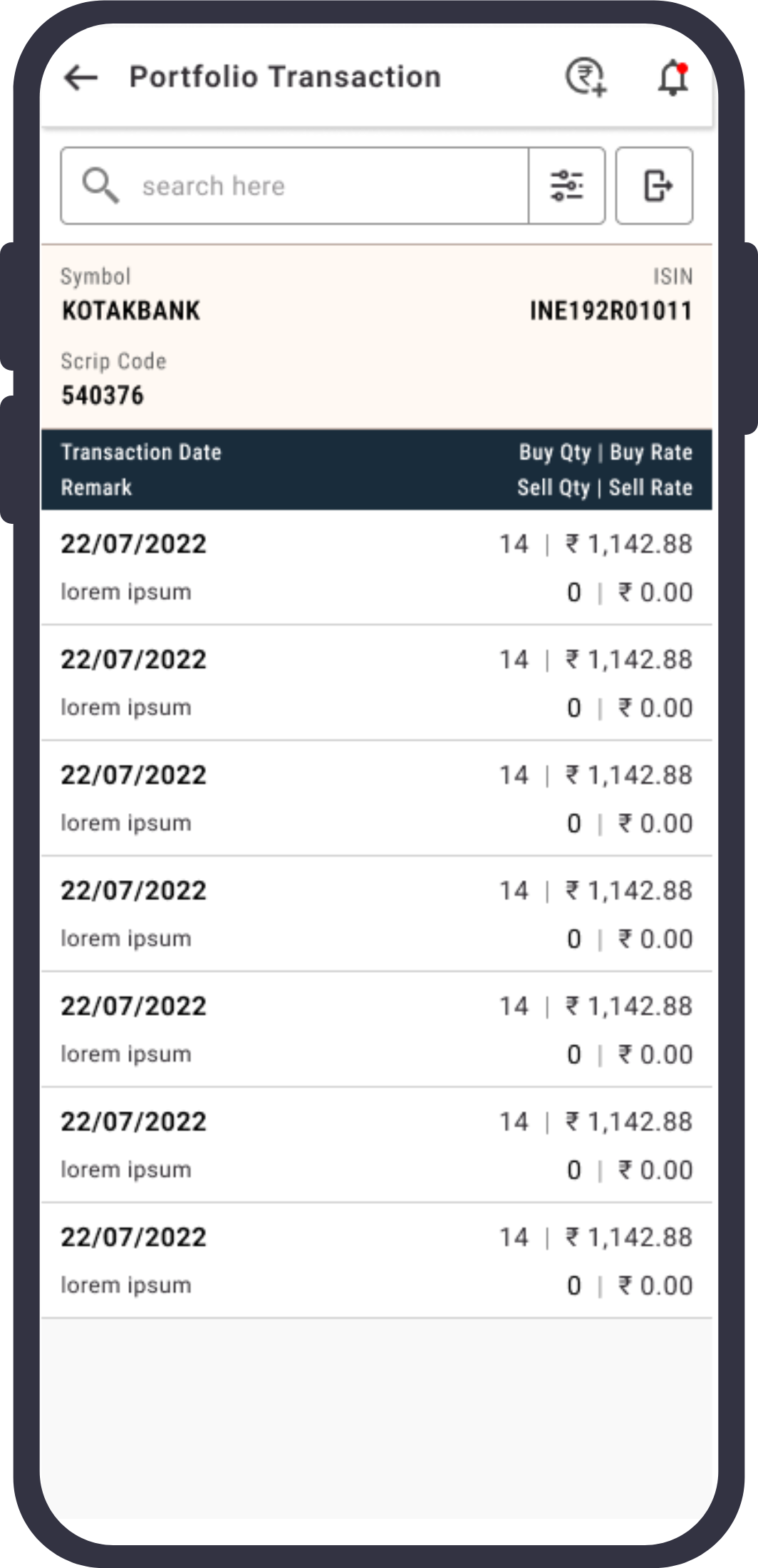Go back using the arrow icon
Image resolution: width=758 pixels, height=1568 pixels.
81,77
